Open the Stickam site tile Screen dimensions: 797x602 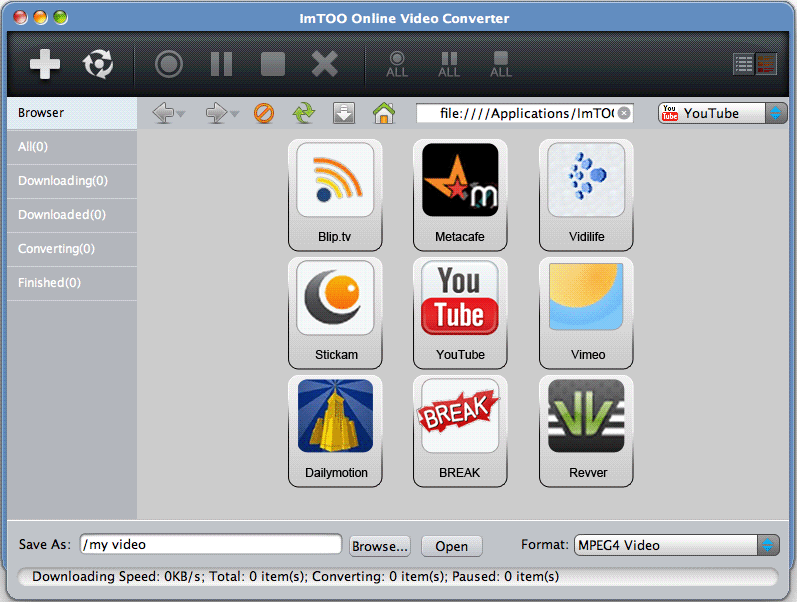tap(335, 313)
